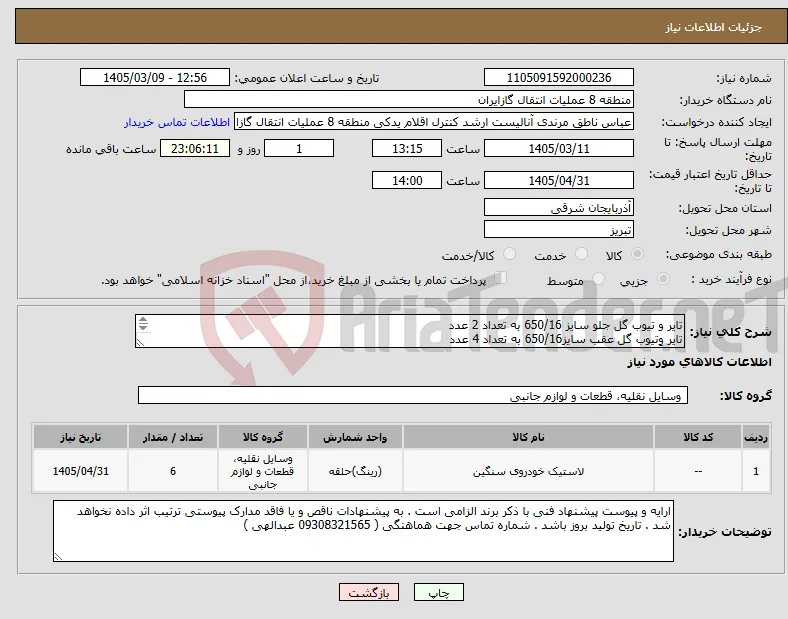The width and height of the screenshot is (788, 619).
Task: Click the resize grip of description box
Action: 140,342
